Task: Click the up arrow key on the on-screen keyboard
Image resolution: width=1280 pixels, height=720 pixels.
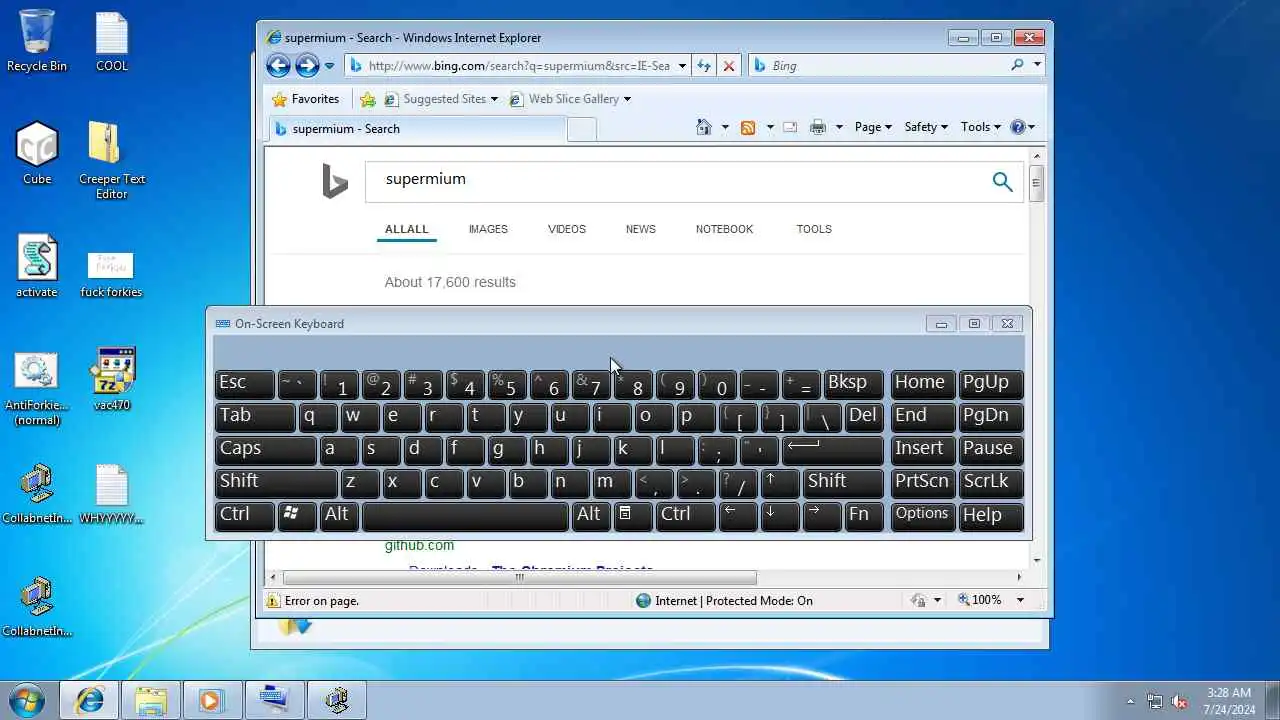Action: tap(780, 482)
